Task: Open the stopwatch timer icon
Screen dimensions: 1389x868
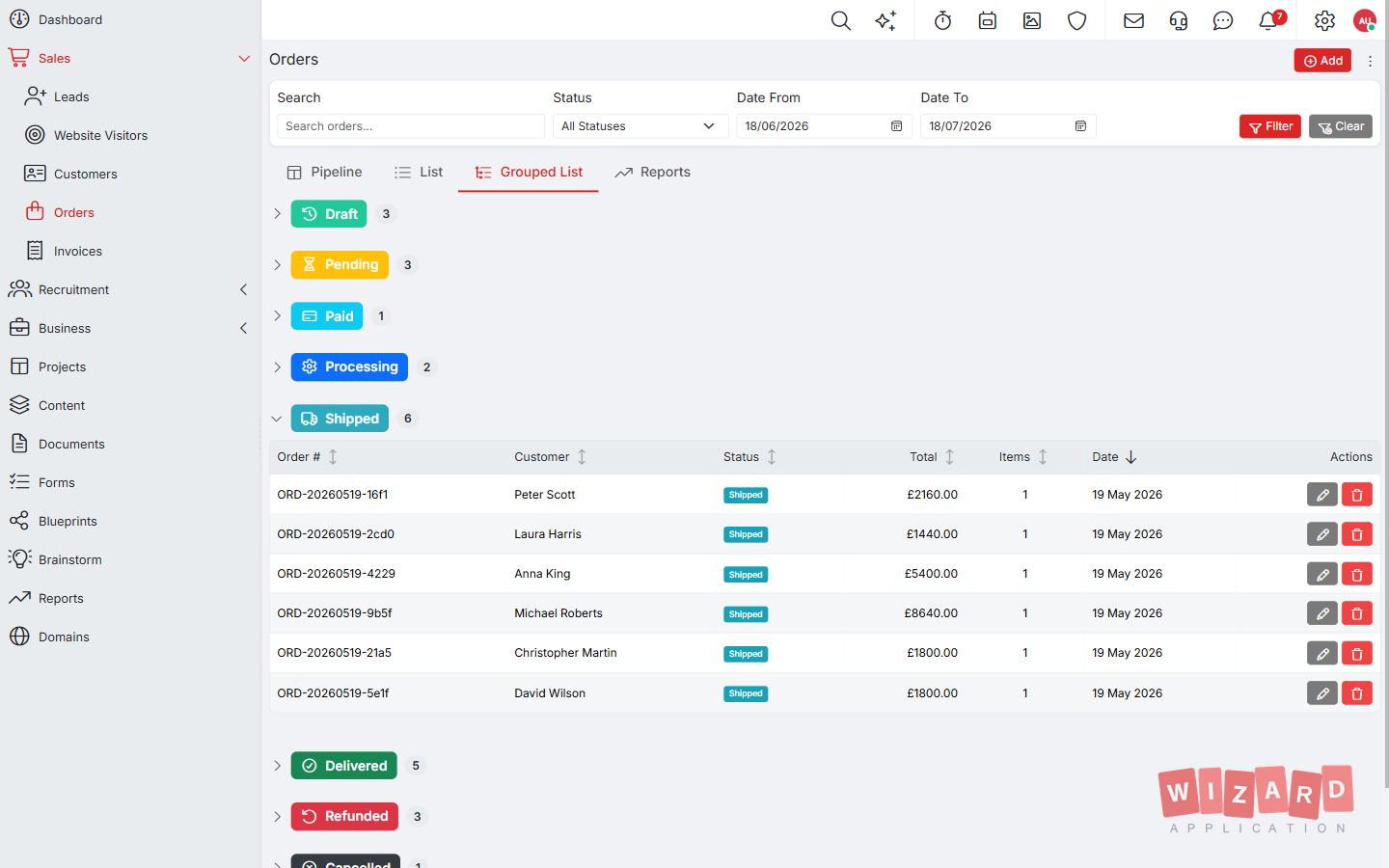Action: tap(943, 20)
